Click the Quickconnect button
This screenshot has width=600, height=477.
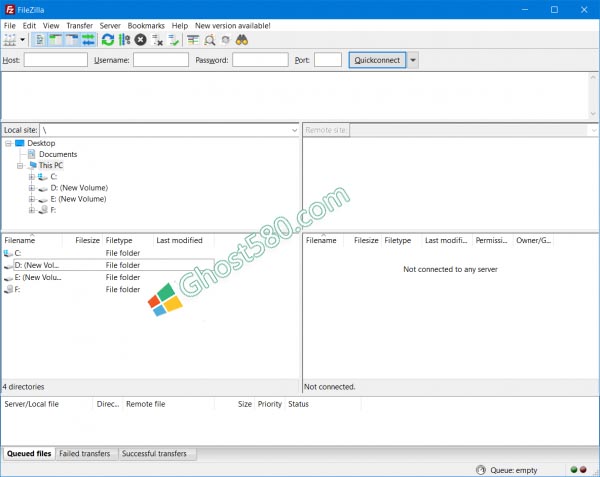pos(377,60)
